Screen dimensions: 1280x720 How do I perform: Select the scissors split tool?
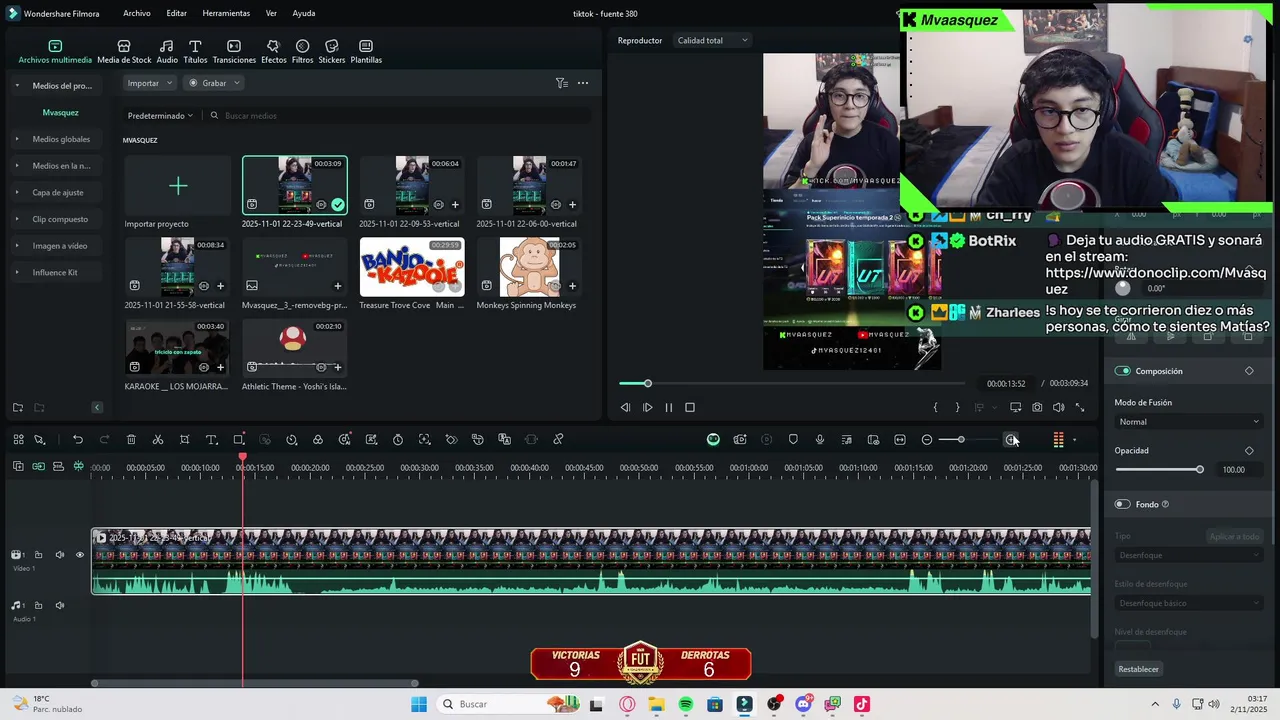(x=158, y=440)
